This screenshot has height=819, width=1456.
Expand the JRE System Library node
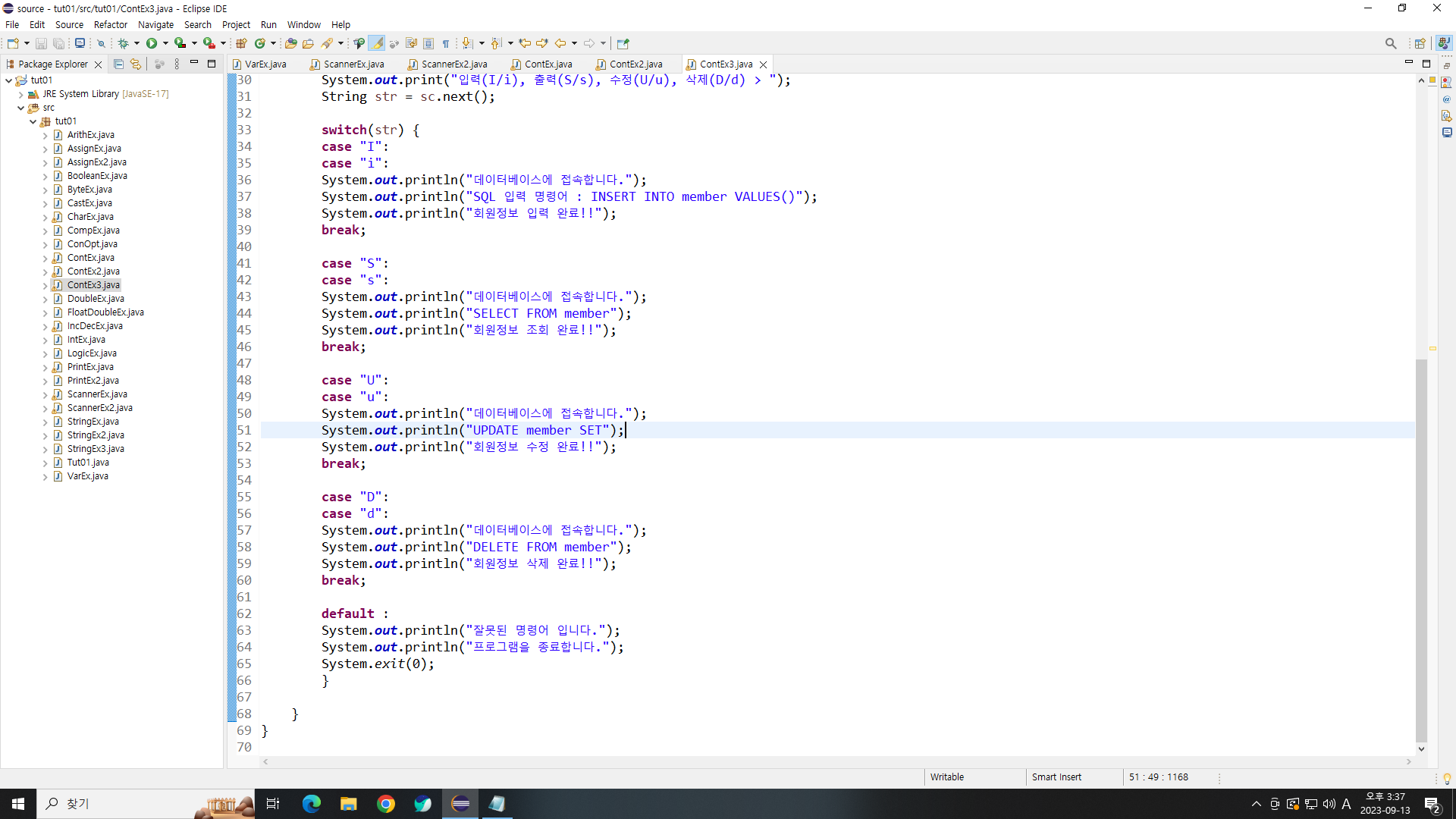coord(20,94)
